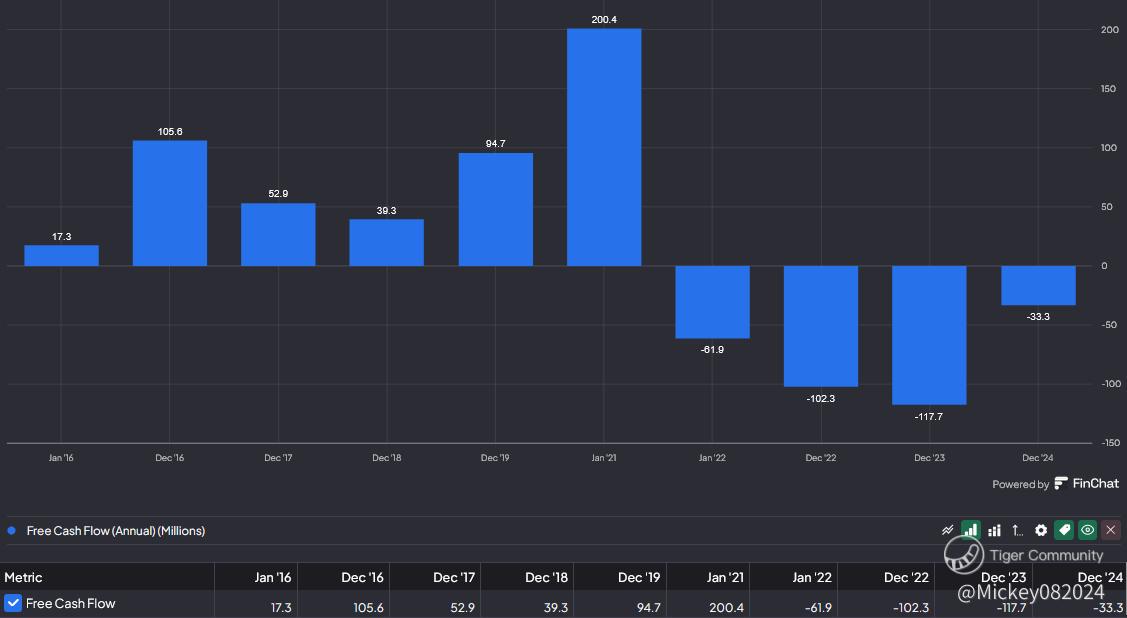
Task: Click the Dec '17 bar of 52.9
Action: point(278,234)
